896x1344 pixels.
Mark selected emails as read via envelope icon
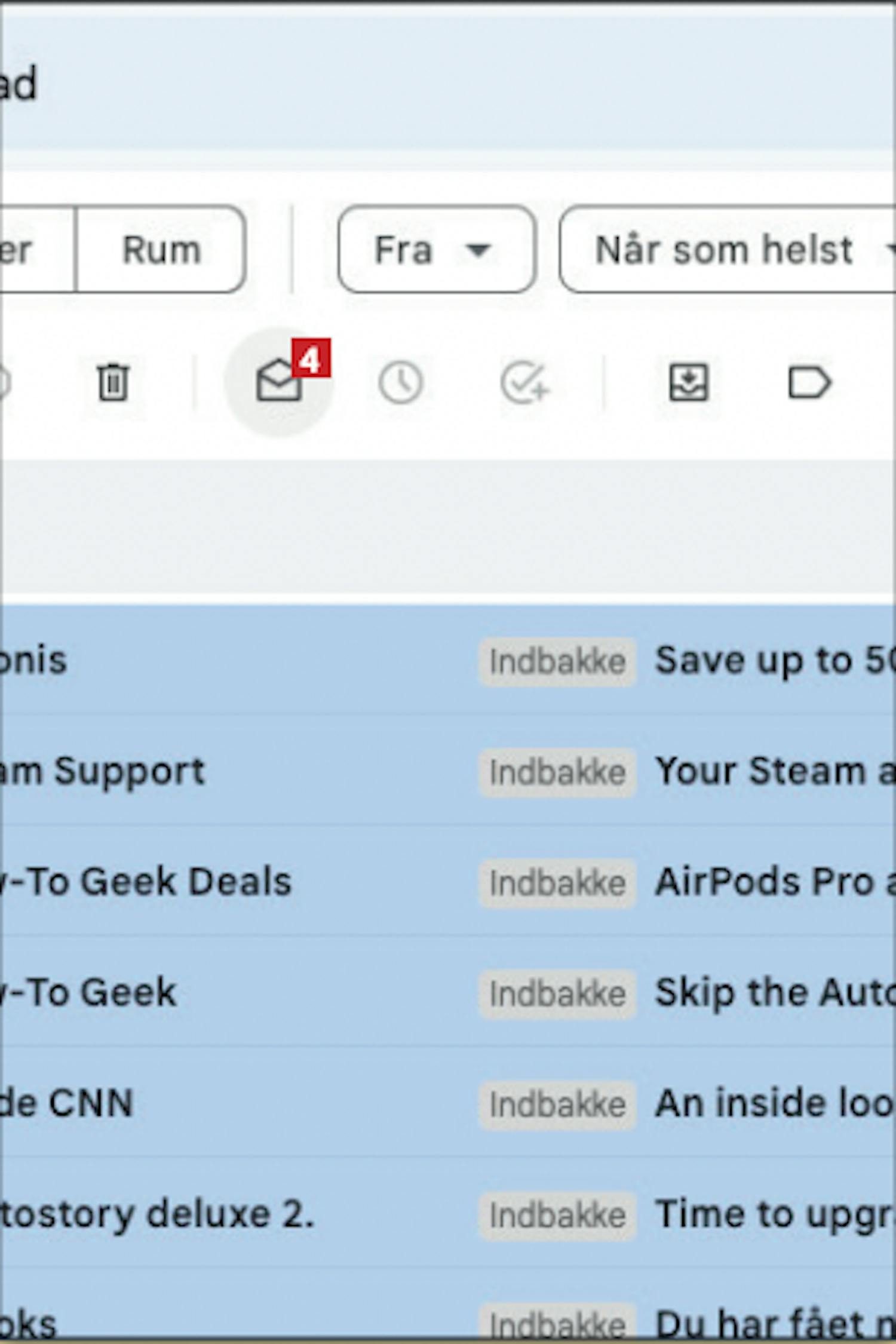click(x=278, y=382)
